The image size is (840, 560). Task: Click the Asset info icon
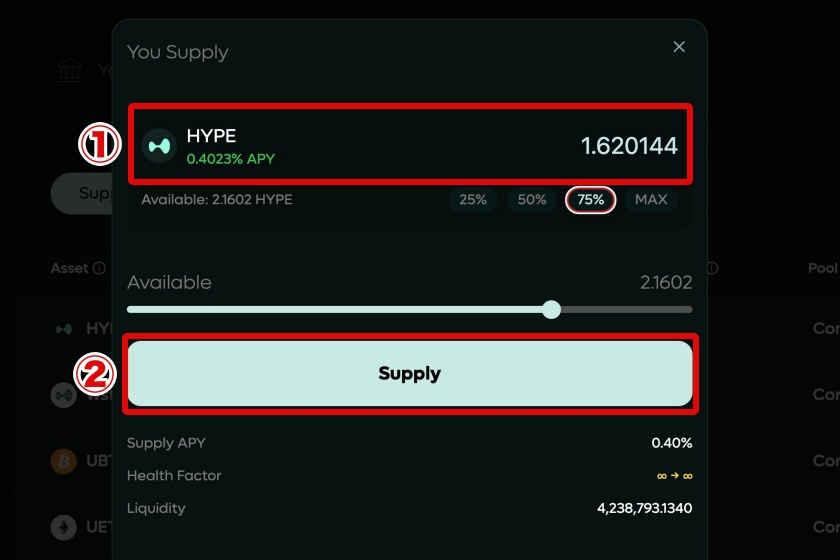pyautogui.click(x=99, y=268)
